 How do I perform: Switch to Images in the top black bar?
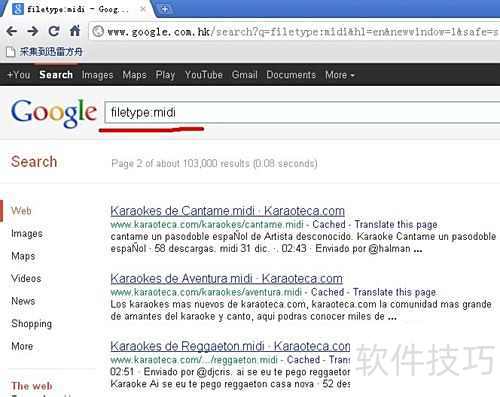coord(98,75)
